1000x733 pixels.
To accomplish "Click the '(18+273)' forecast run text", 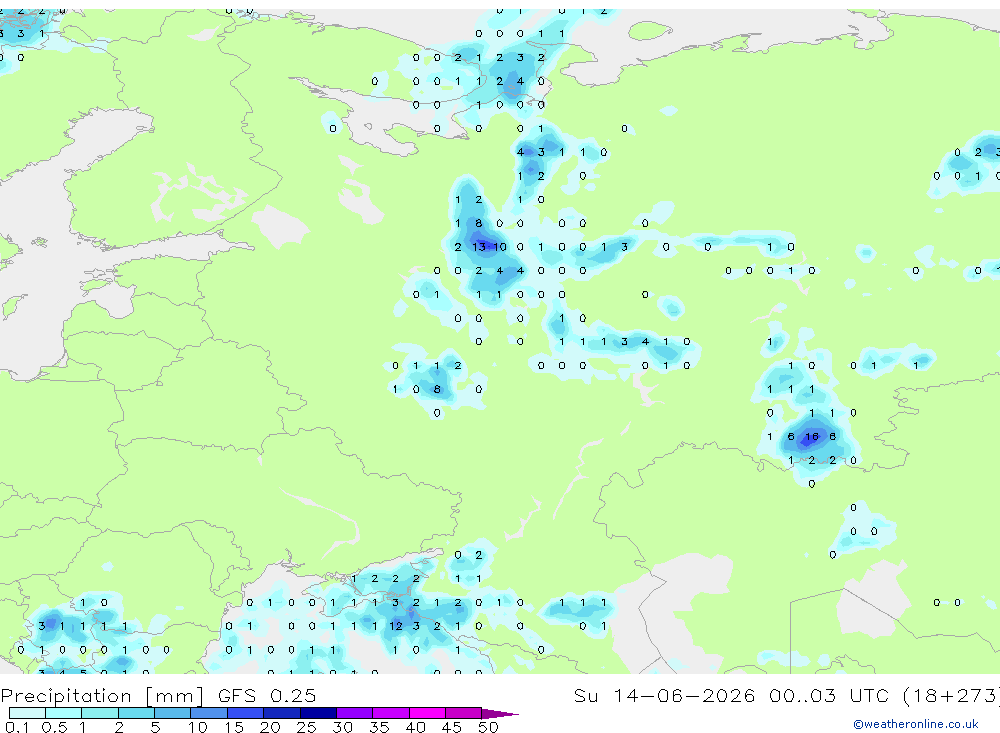I will click(x=950, y=696).
